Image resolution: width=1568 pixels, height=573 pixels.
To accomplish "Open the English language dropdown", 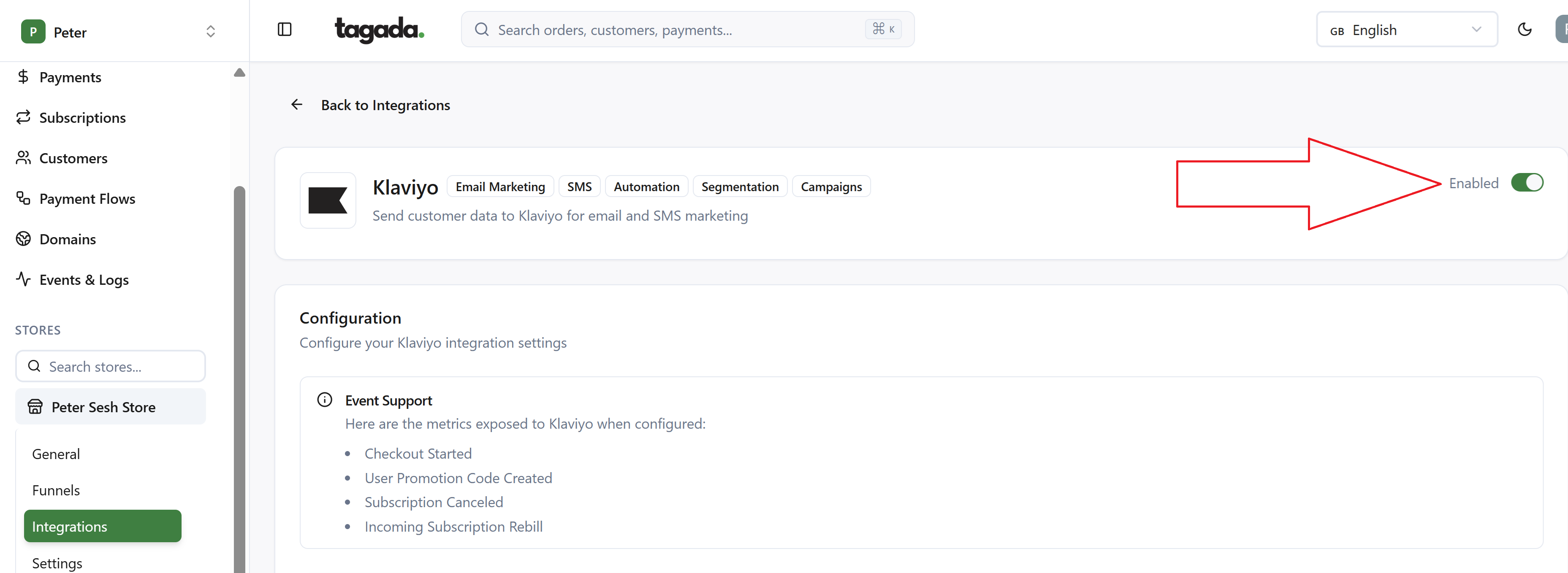I will 1406,29.
